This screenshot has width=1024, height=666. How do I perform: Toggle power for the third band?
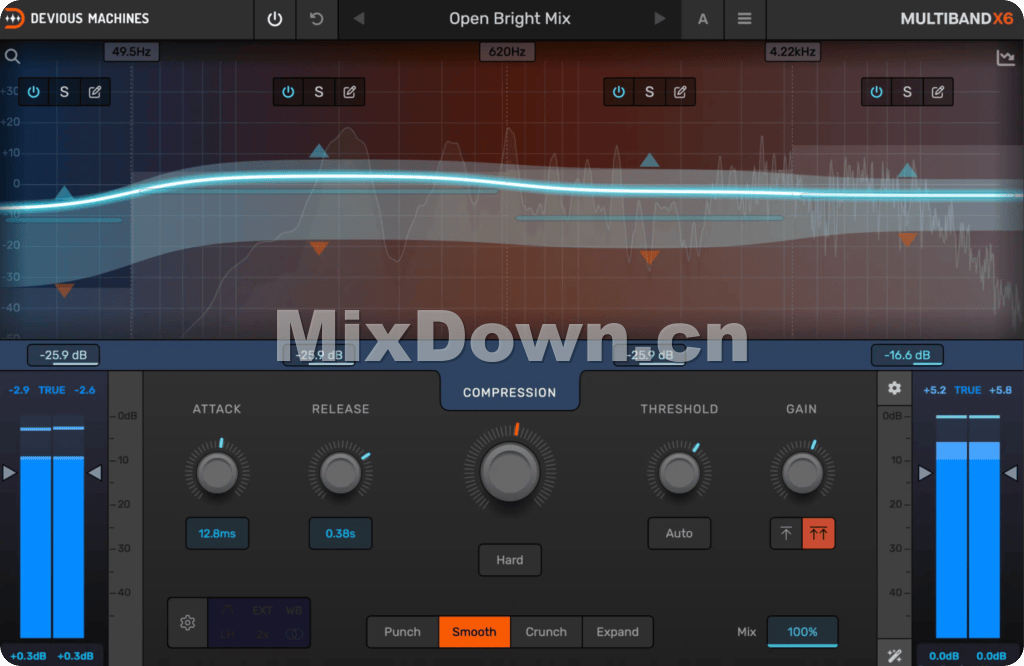point(618,92)
